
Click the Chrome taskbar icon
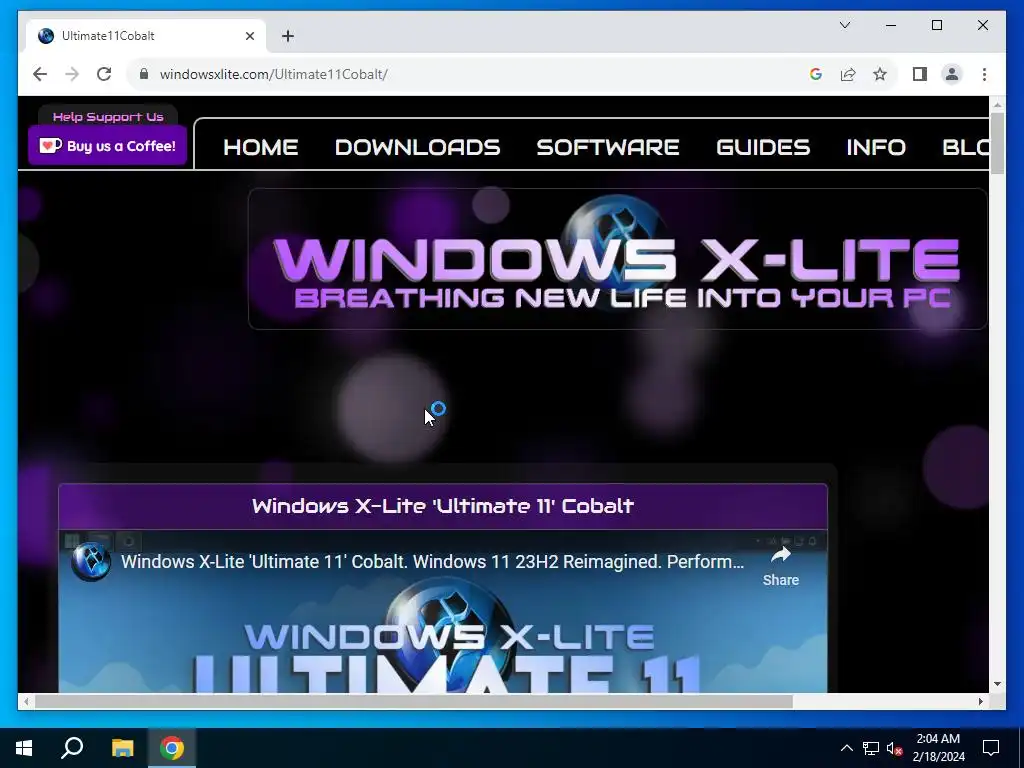[x=172, y=748]
